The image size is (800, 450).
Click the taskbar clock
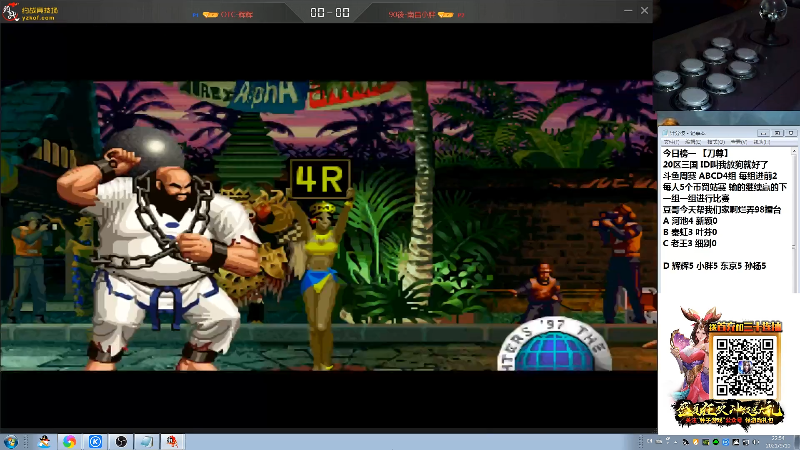778,442
